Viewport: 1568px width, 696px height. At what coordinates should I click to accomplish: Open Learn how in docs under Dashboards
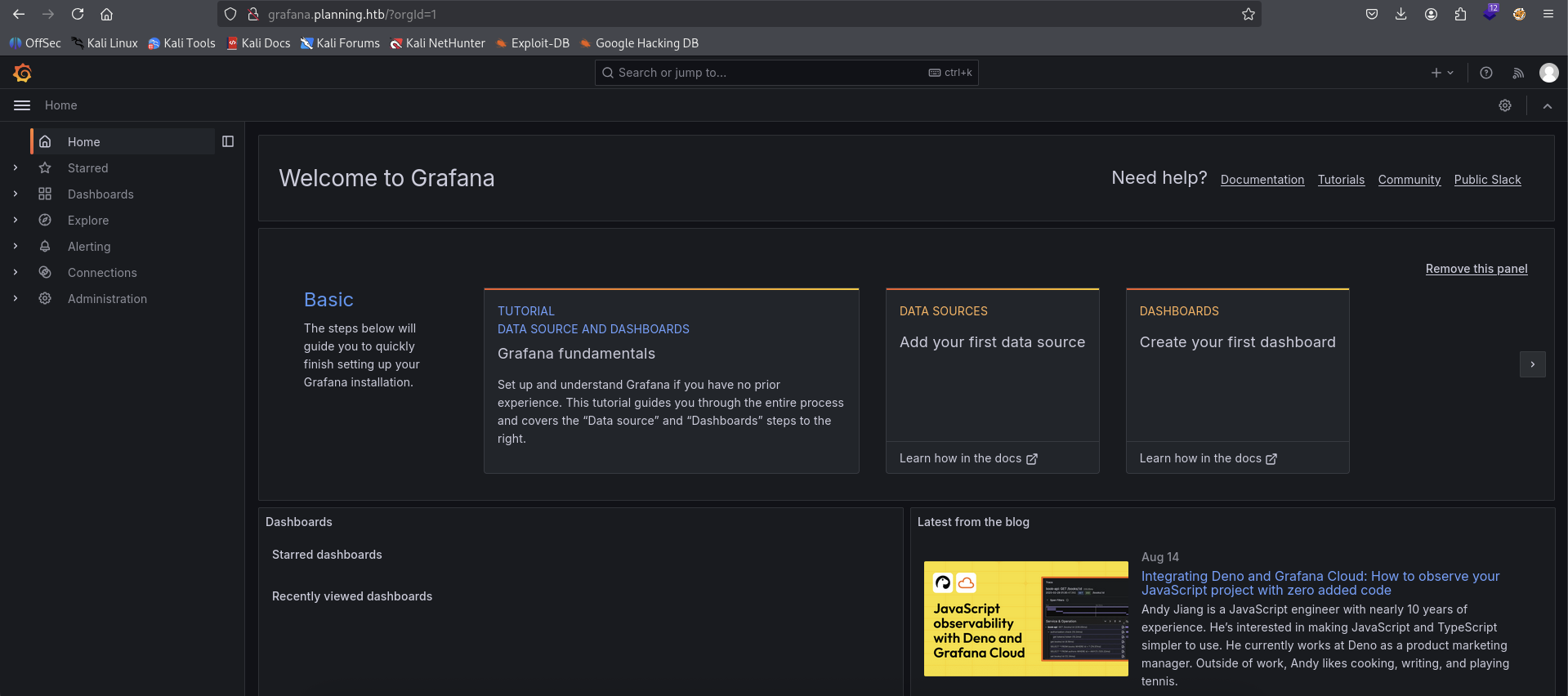click(x=1208, y=458)
